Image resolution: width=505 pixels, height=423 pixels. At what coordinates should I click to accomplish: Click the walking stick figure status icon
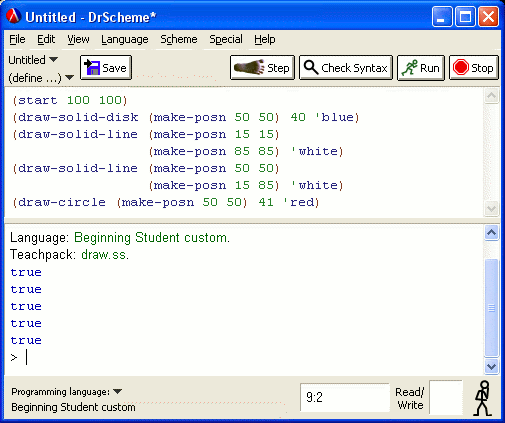pyautogui.click(x=483, y=398)
